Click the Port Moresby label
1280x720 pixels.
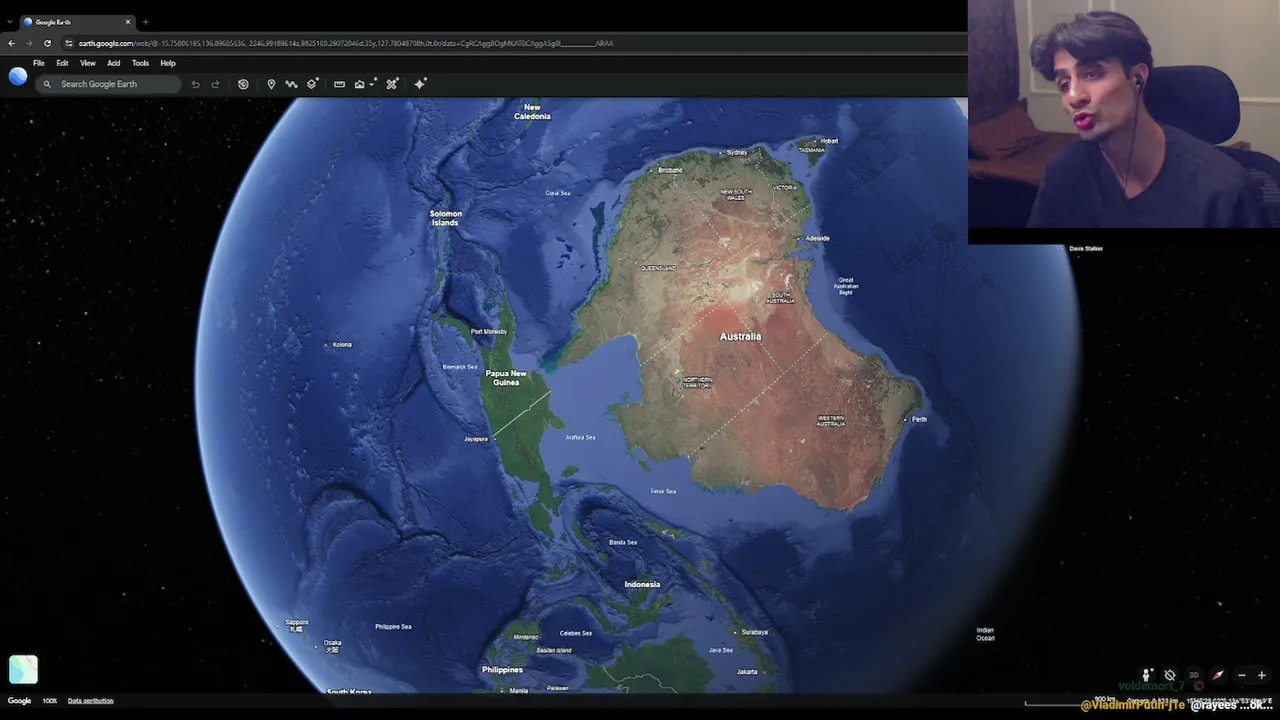(x=489, y=331)
